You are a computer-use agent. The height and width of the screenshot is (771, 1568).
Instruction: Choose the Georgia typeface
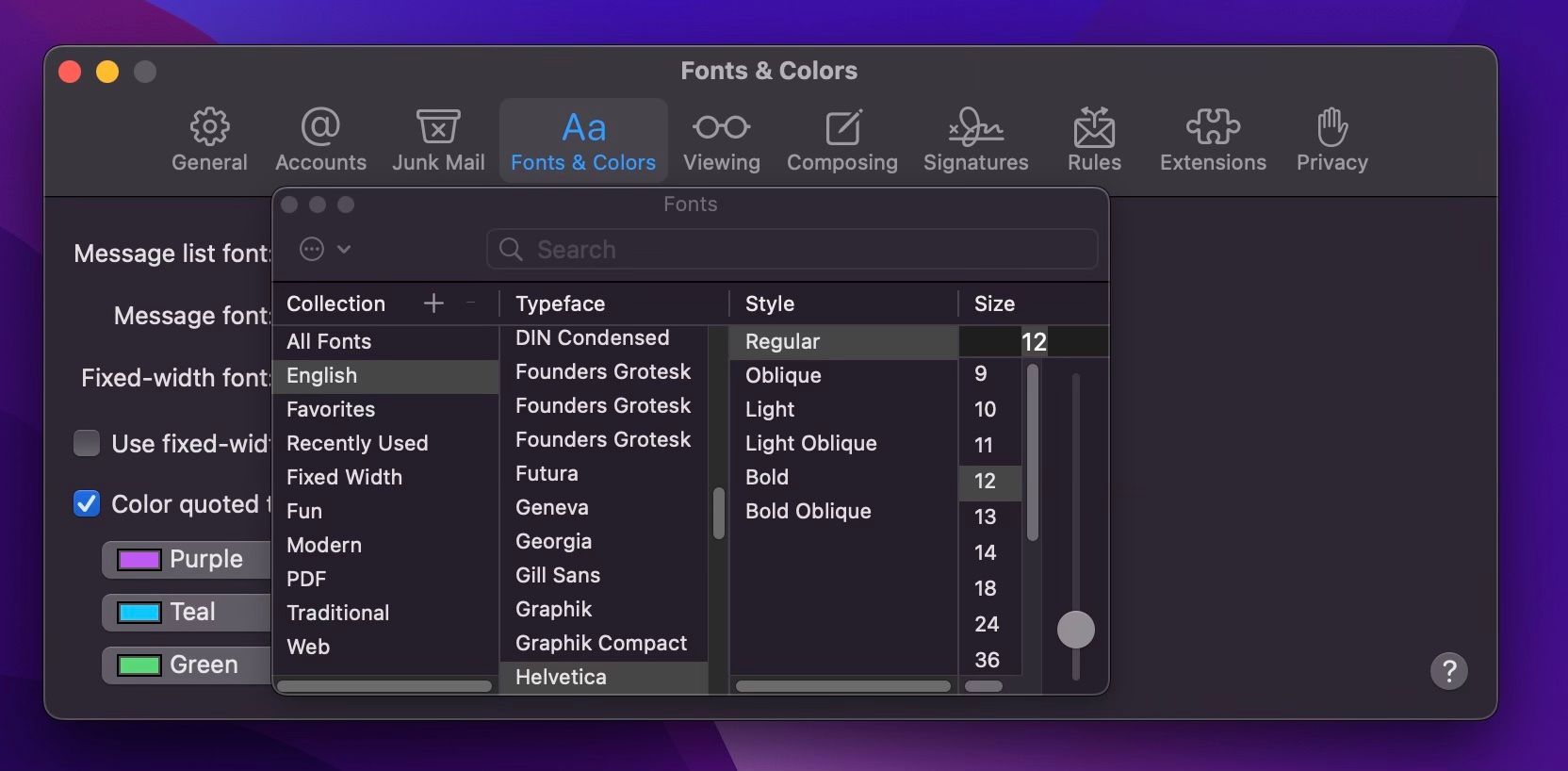(553, 541)
